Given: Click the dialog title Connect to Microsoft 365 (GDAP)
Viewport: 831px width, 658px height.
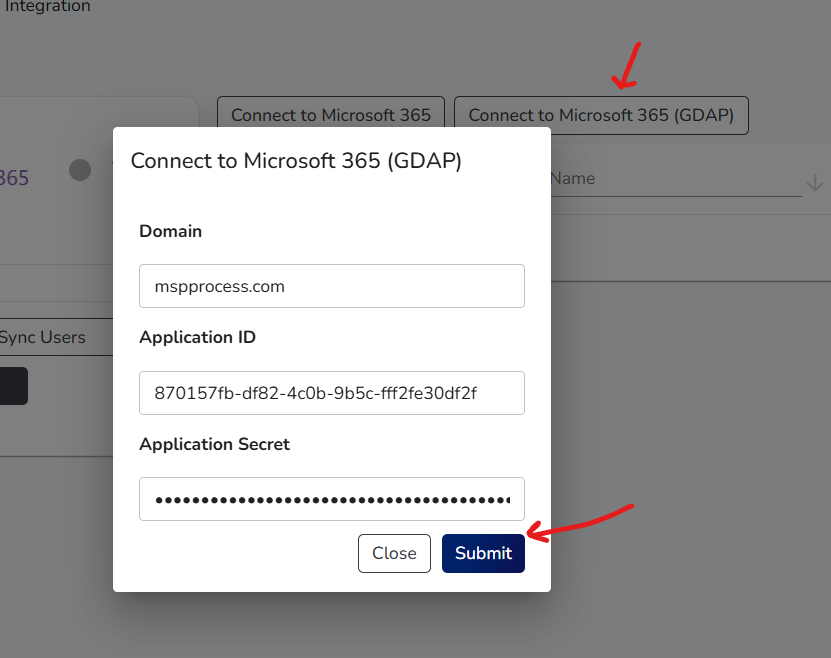Looking at the screenshot, I should pos(296,161).
